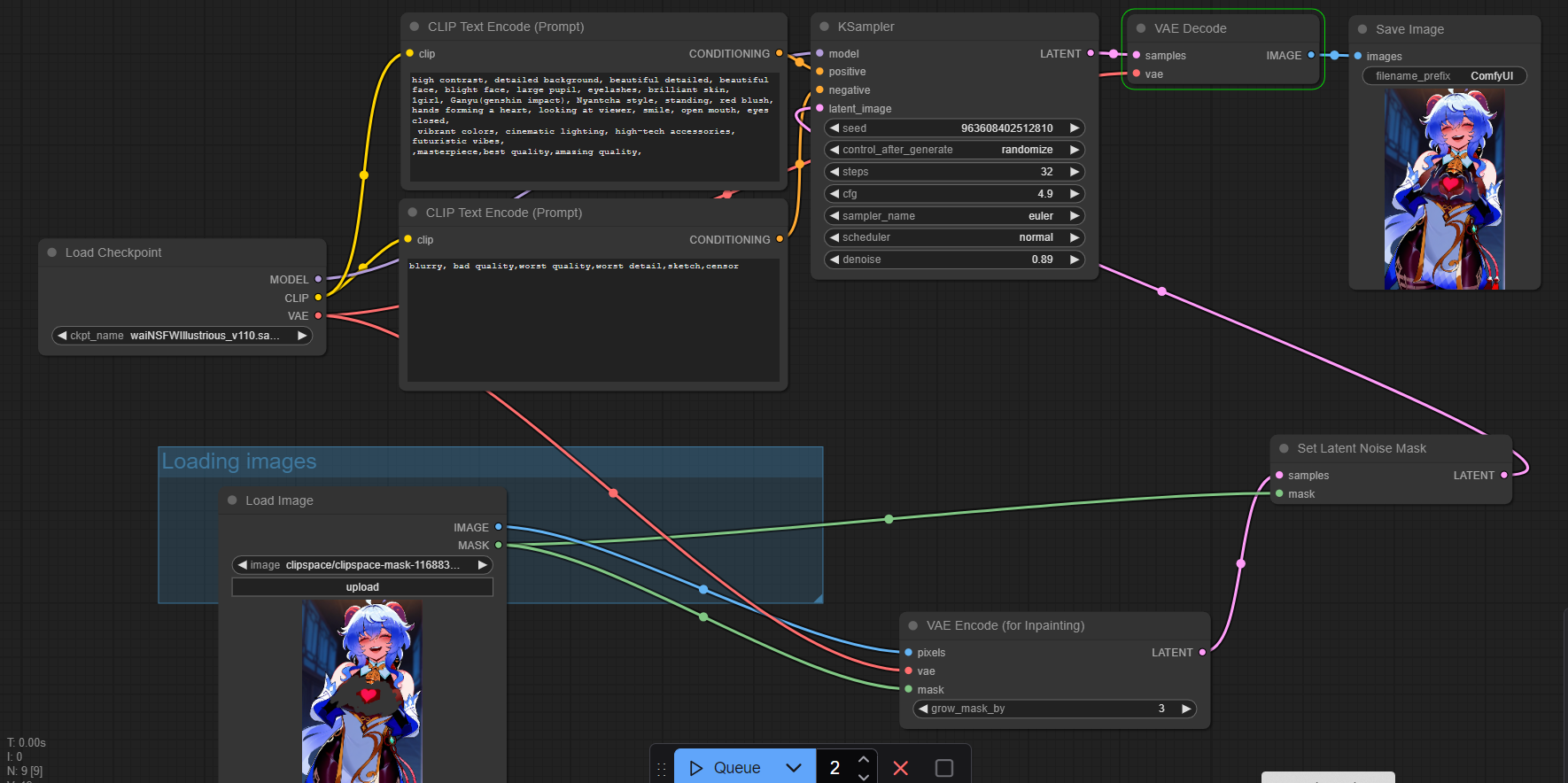Click the play icon on Queue
The width and height of the screenshot is (1568, 783).
(x=696, y=768)
